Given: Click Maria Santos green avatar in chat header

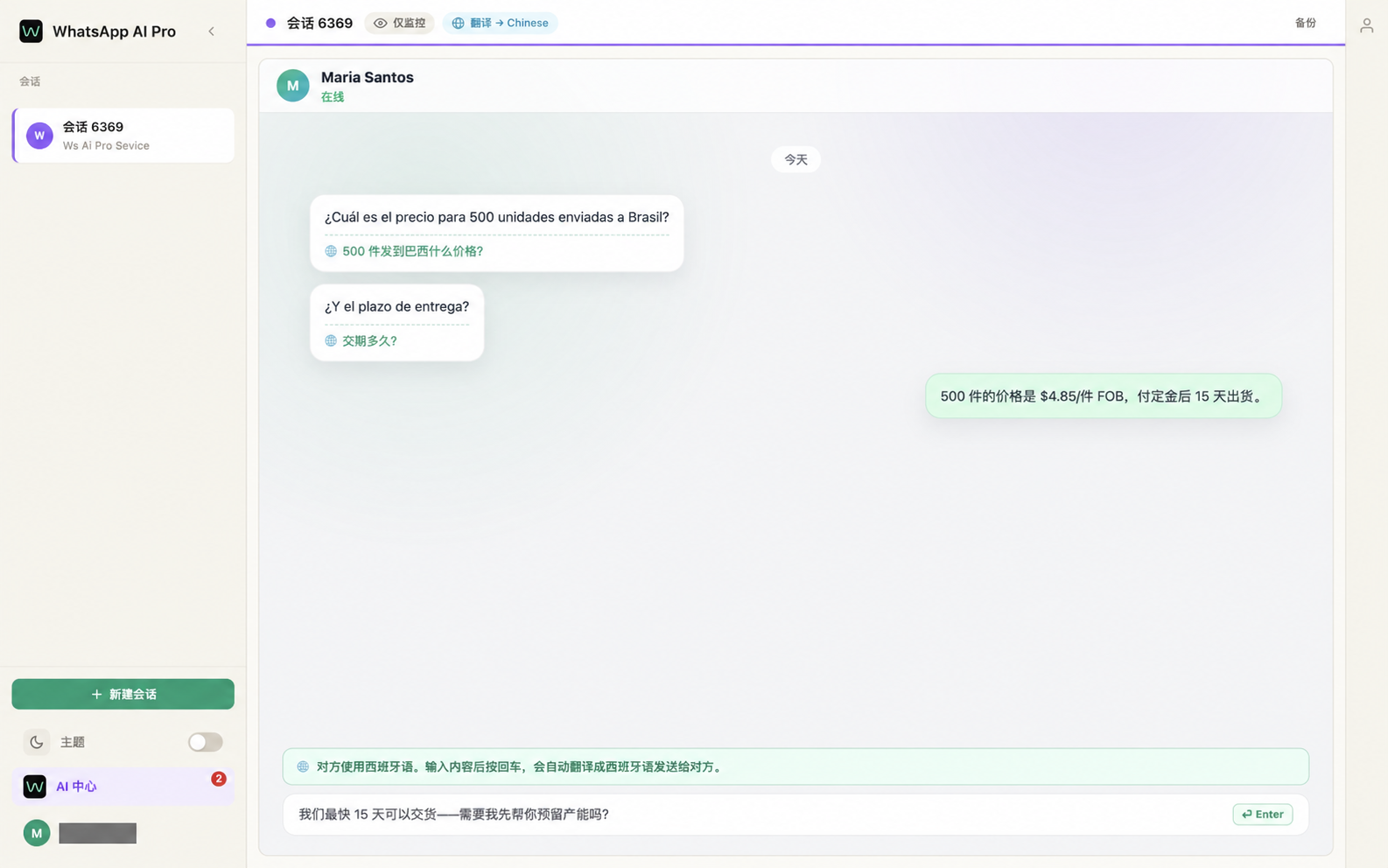Looking at the screenshot, I should coord(293,86).
